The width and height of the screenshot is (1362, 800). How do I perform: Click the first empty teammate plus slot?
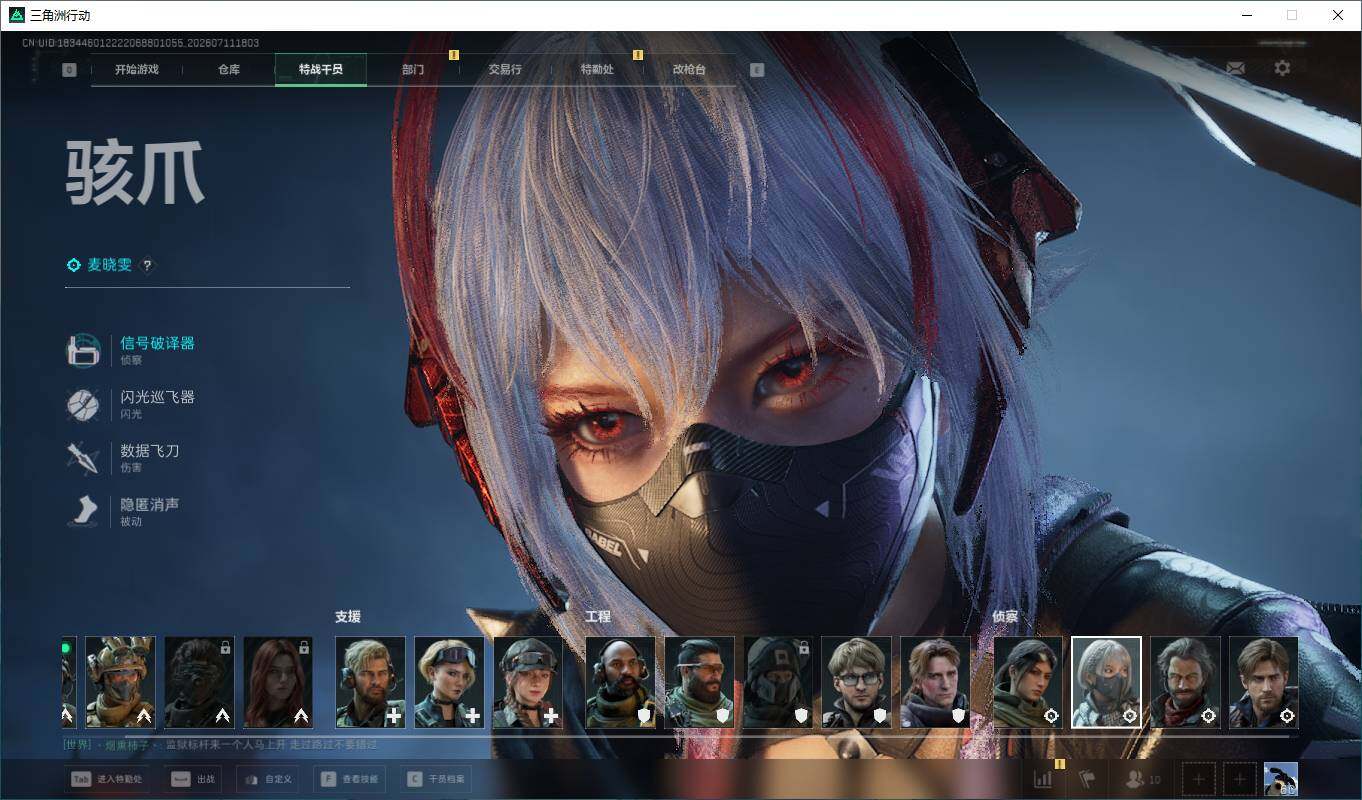1199,779
